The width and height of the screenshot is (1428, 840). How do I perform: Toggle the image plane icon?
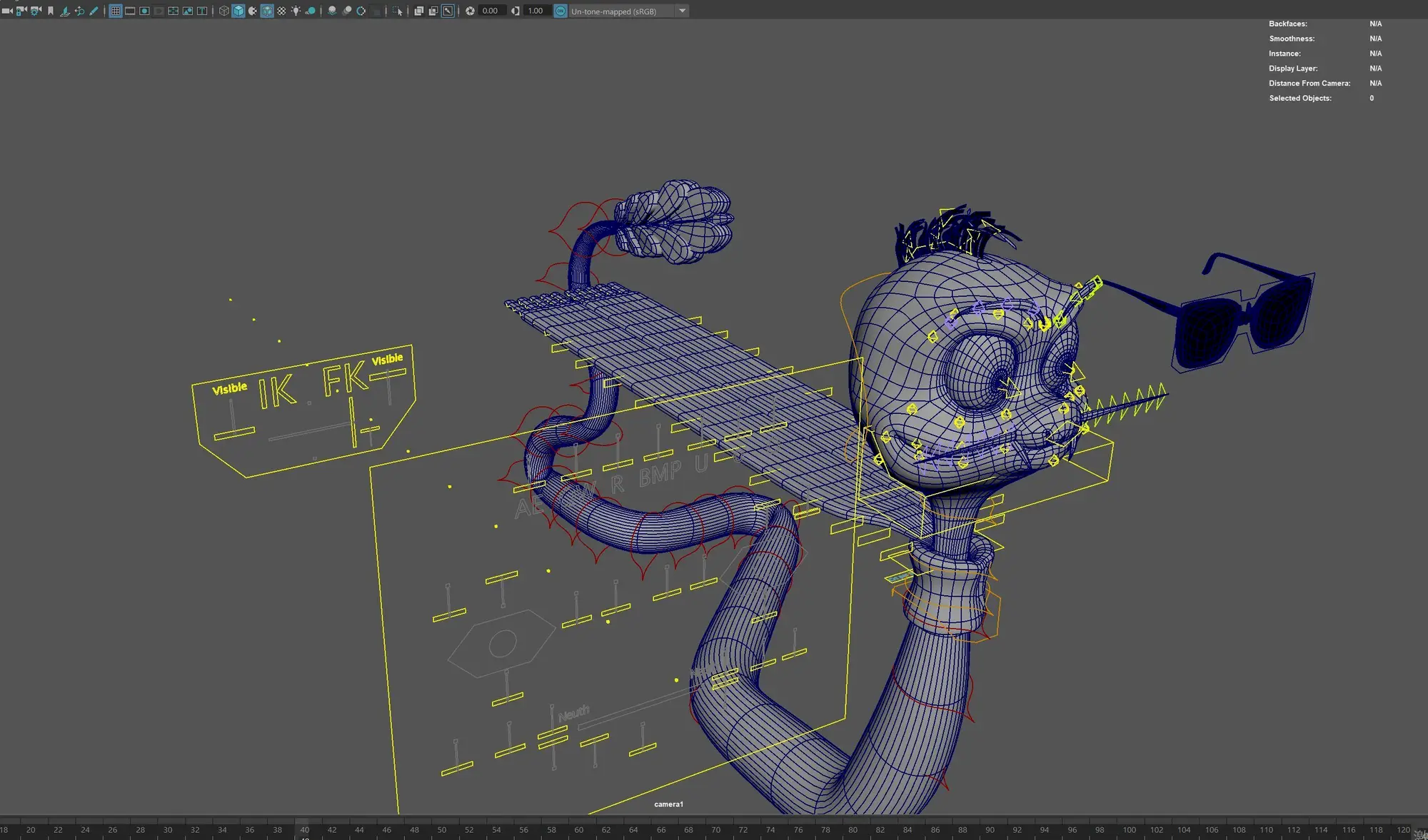pyautogui.click(x=65, y=11)
